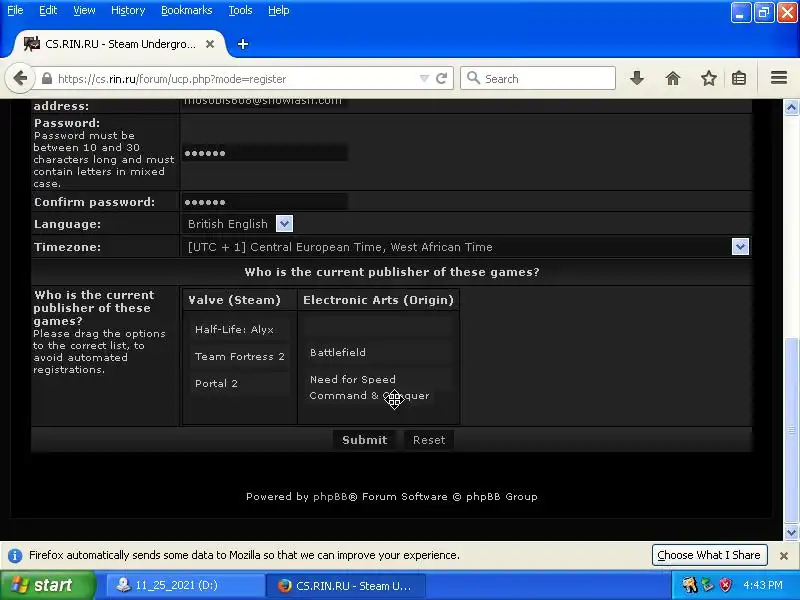Screen dimensions: 800x600
Task: Click scrollbar up arrow
Action: pyautogui.click(x=791, y=108)
